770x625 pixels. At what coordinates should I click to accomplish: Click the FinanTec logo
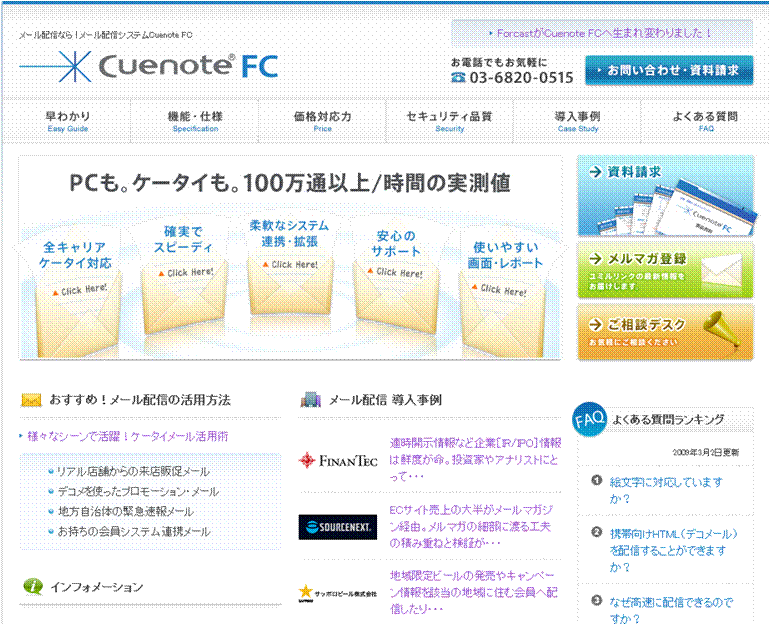[x=338, y=461]
